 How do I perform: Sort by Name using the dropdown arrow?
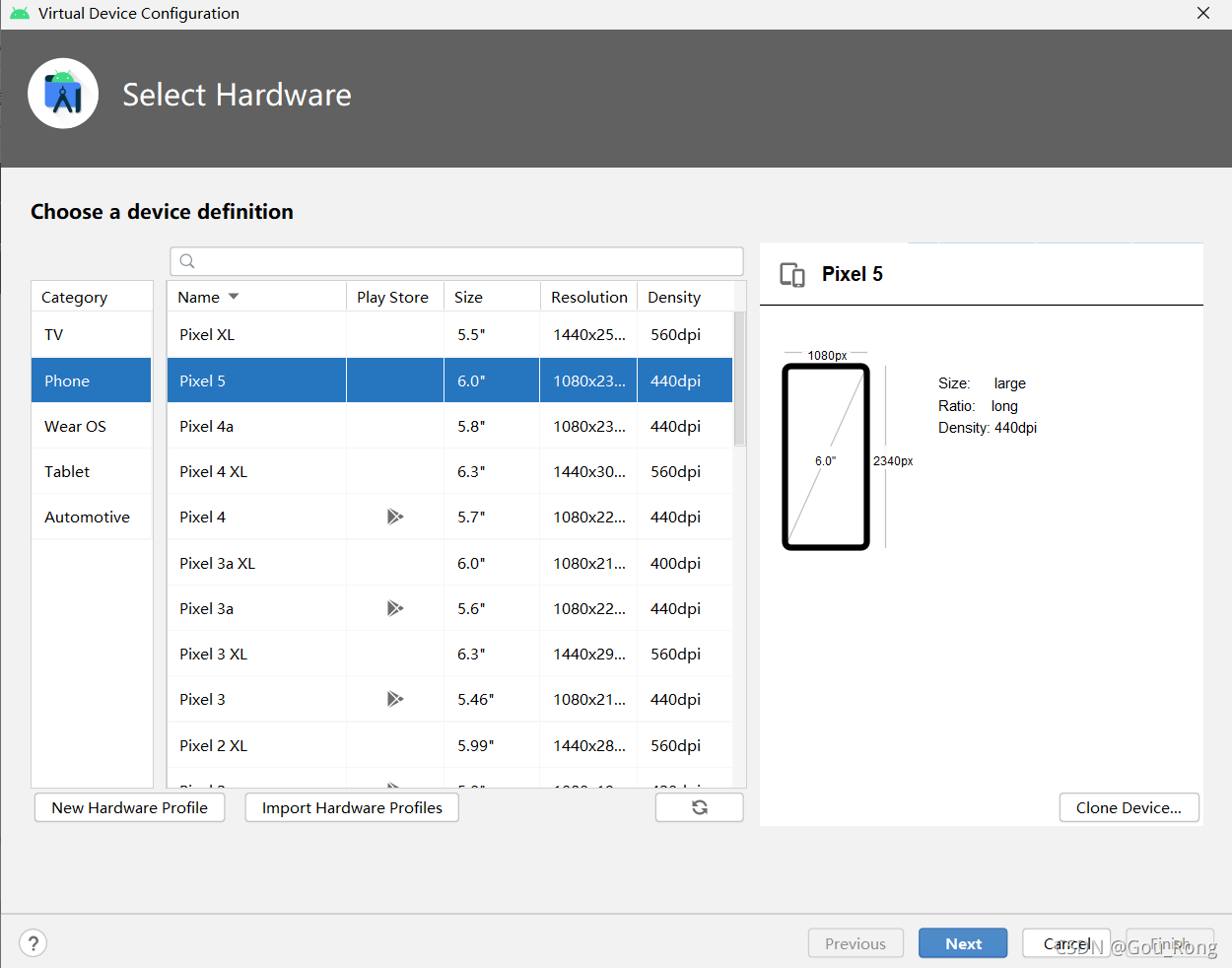coord(234,297)
